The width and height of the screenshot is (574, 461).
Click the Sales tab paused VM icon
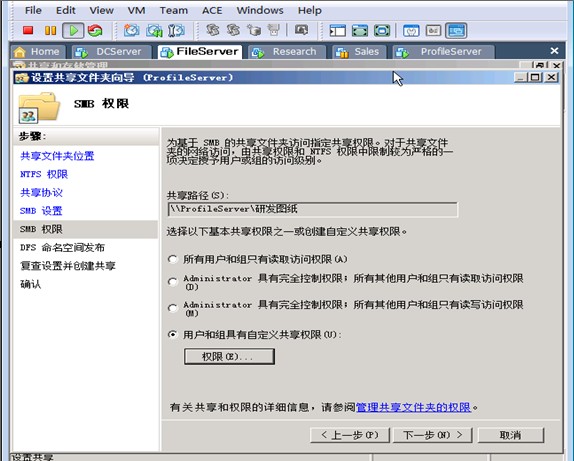[342, 52]
